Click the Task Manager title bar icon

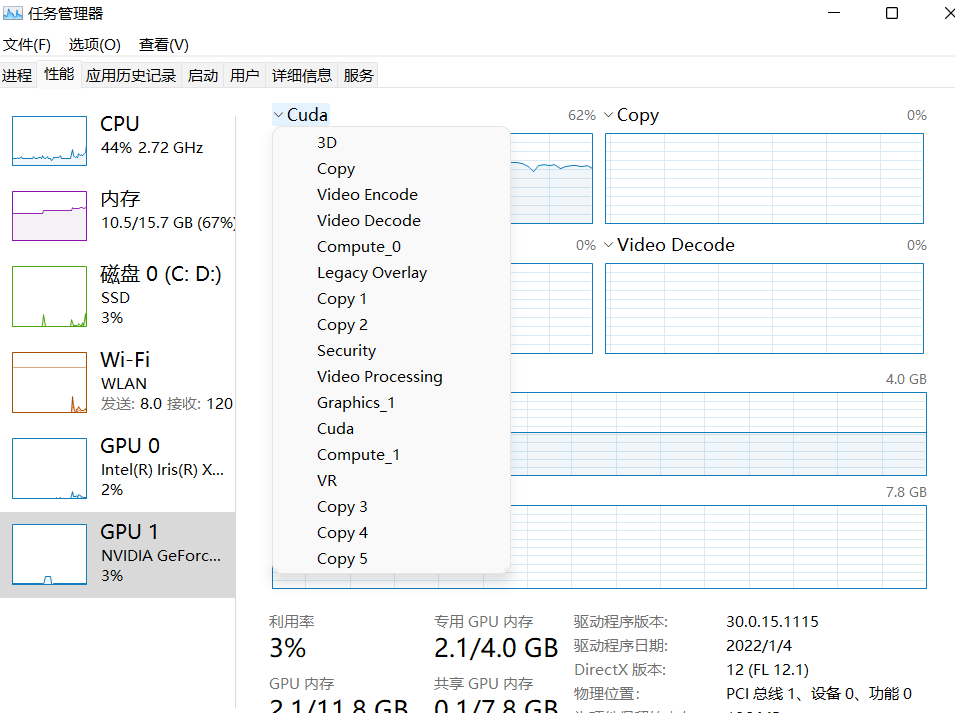[x=14, y=13]
